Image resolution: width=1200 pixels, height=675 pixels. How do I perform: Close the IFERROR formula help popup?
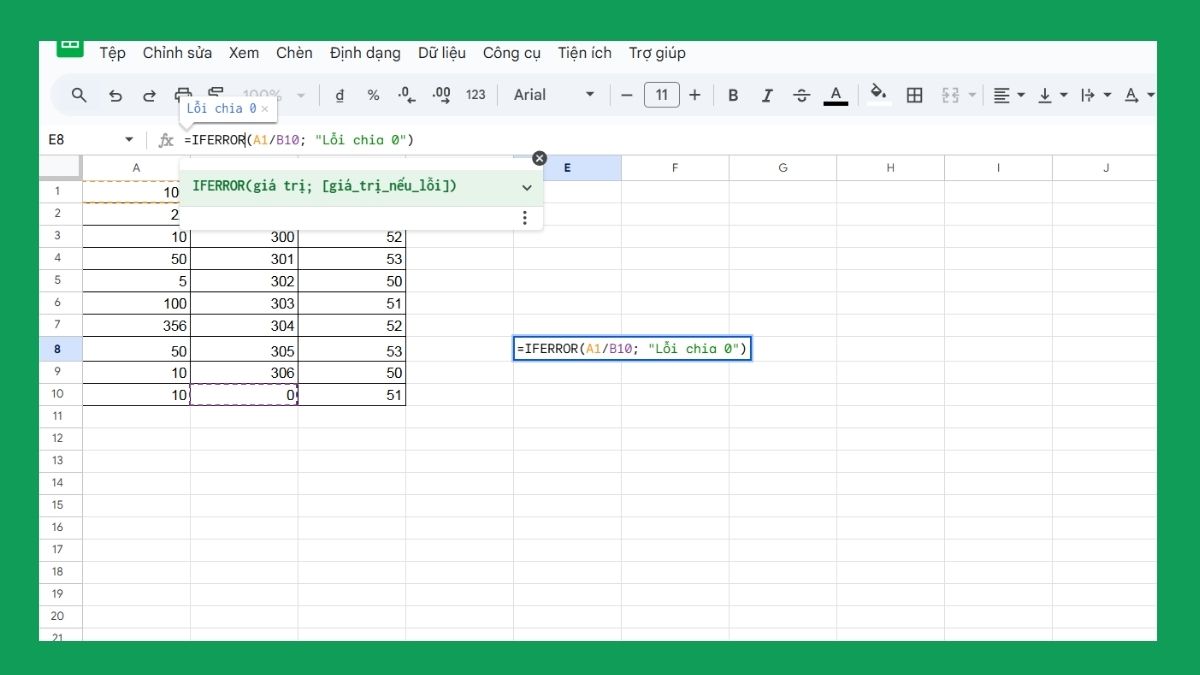point(540,158)
